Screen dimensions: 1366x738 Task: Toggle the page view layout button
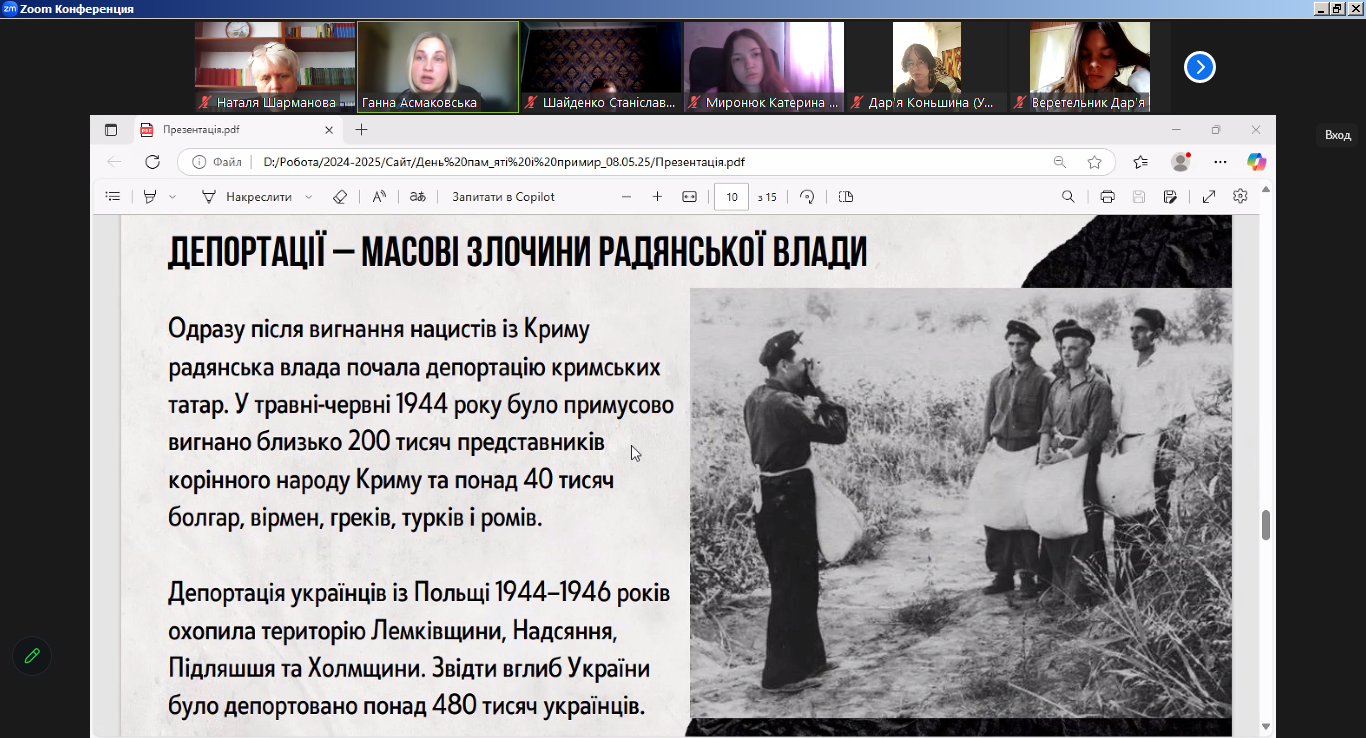[x=846, y=197]
